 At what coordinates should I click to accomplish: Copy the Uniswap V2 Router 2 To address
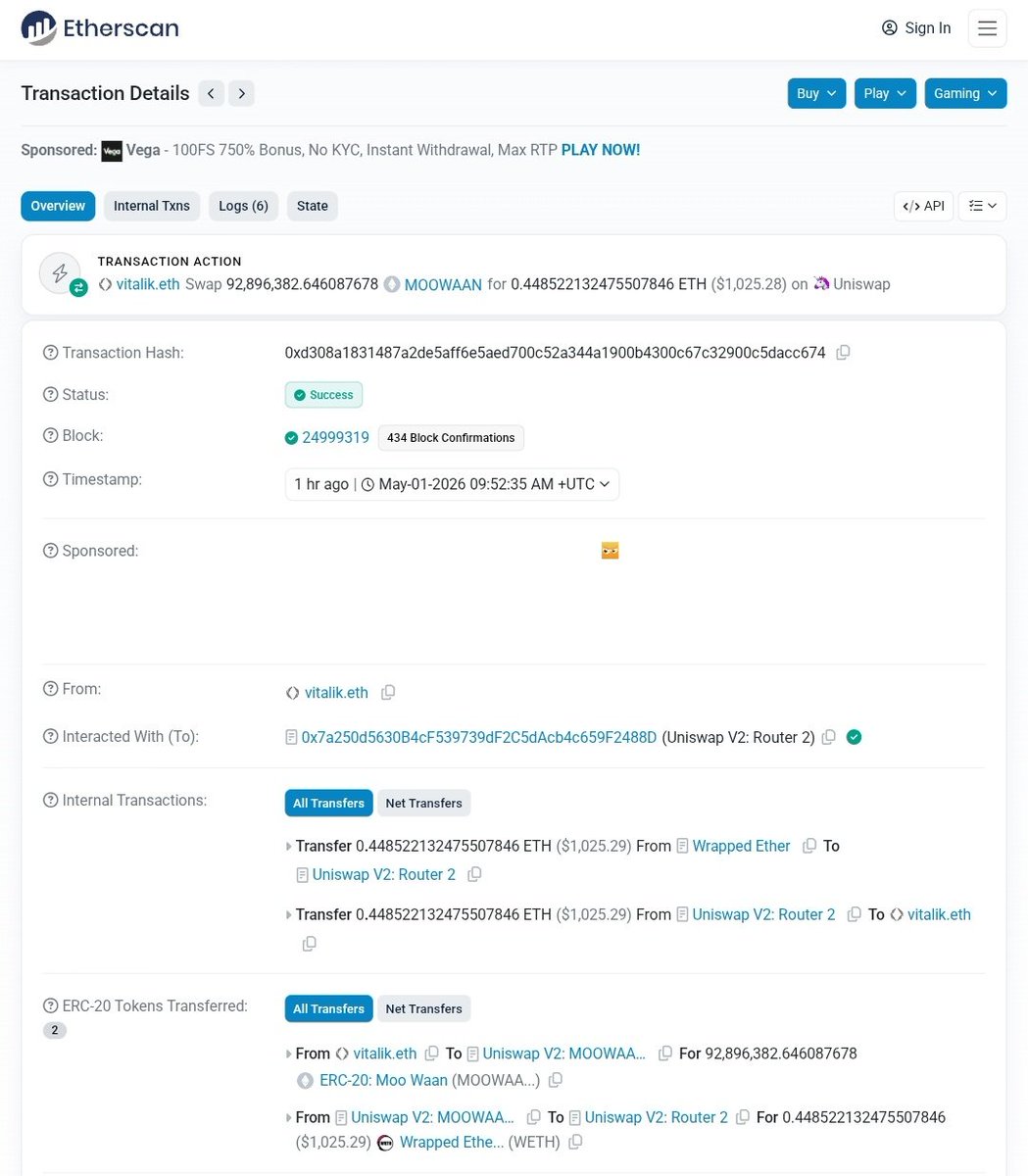(x=829, y=737)
